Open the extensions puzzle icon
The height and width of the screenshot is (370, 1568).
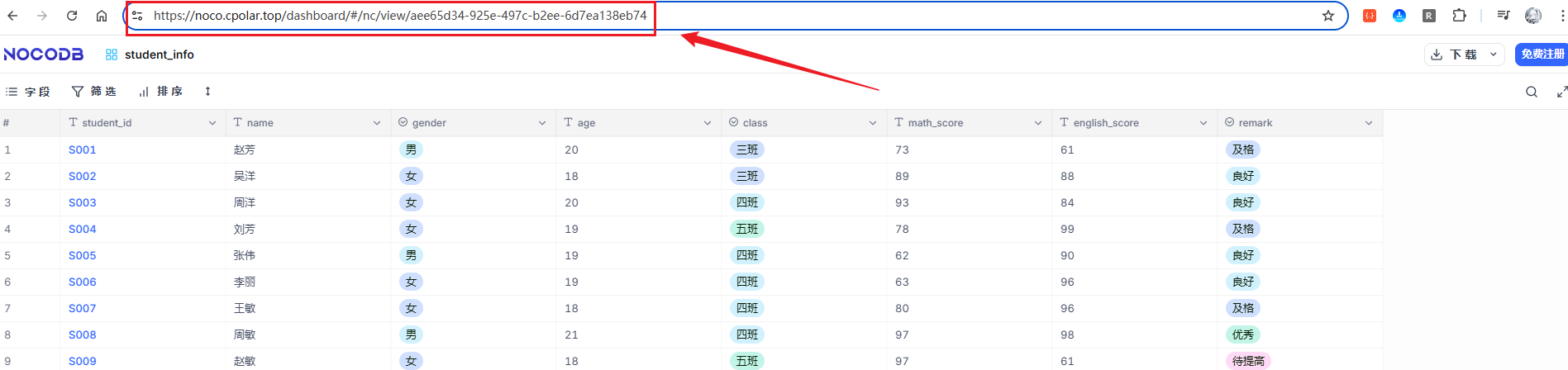coord(1460,16)
